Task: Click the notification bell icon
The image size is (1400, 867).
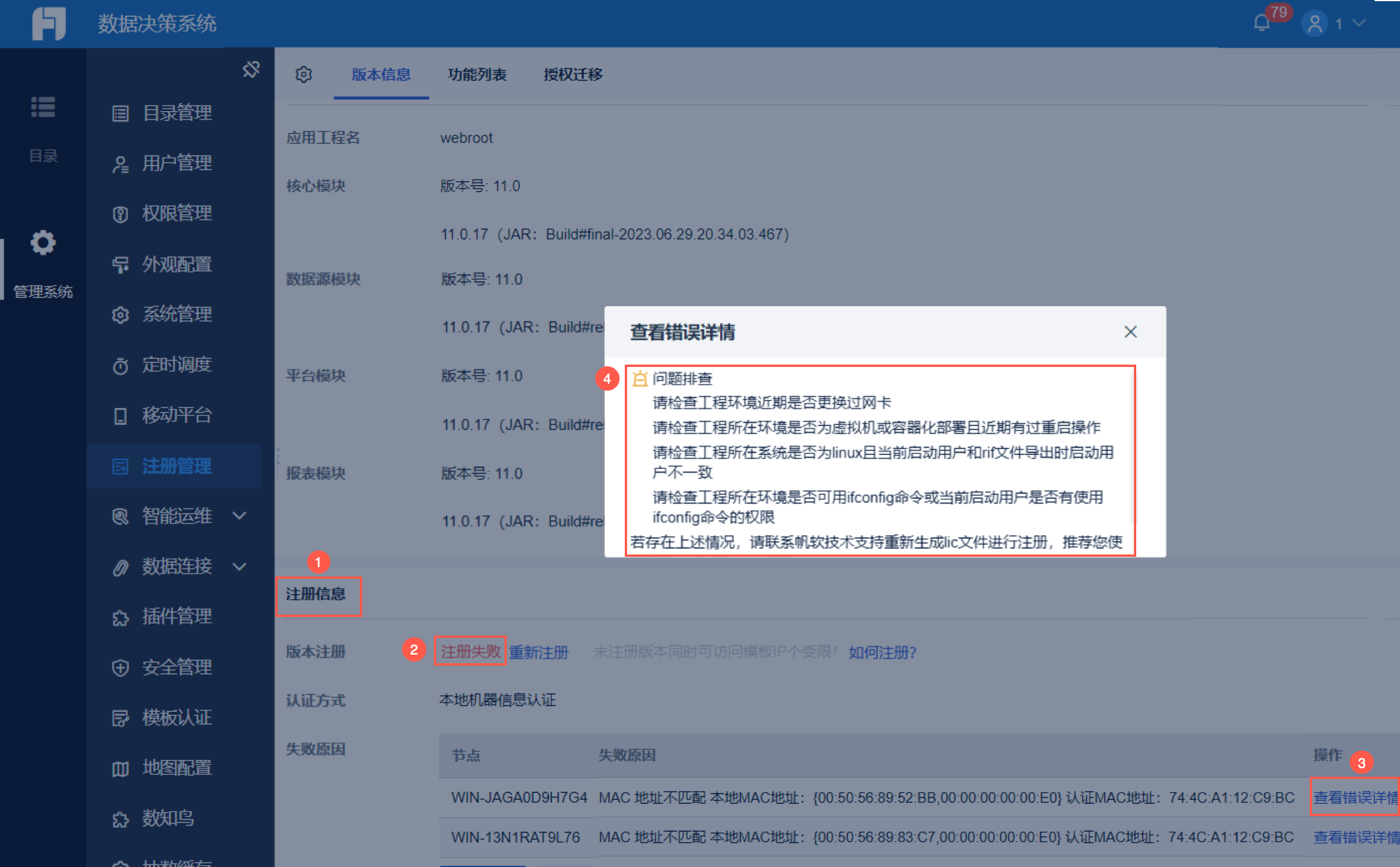Action: (x=1262, y=24)
